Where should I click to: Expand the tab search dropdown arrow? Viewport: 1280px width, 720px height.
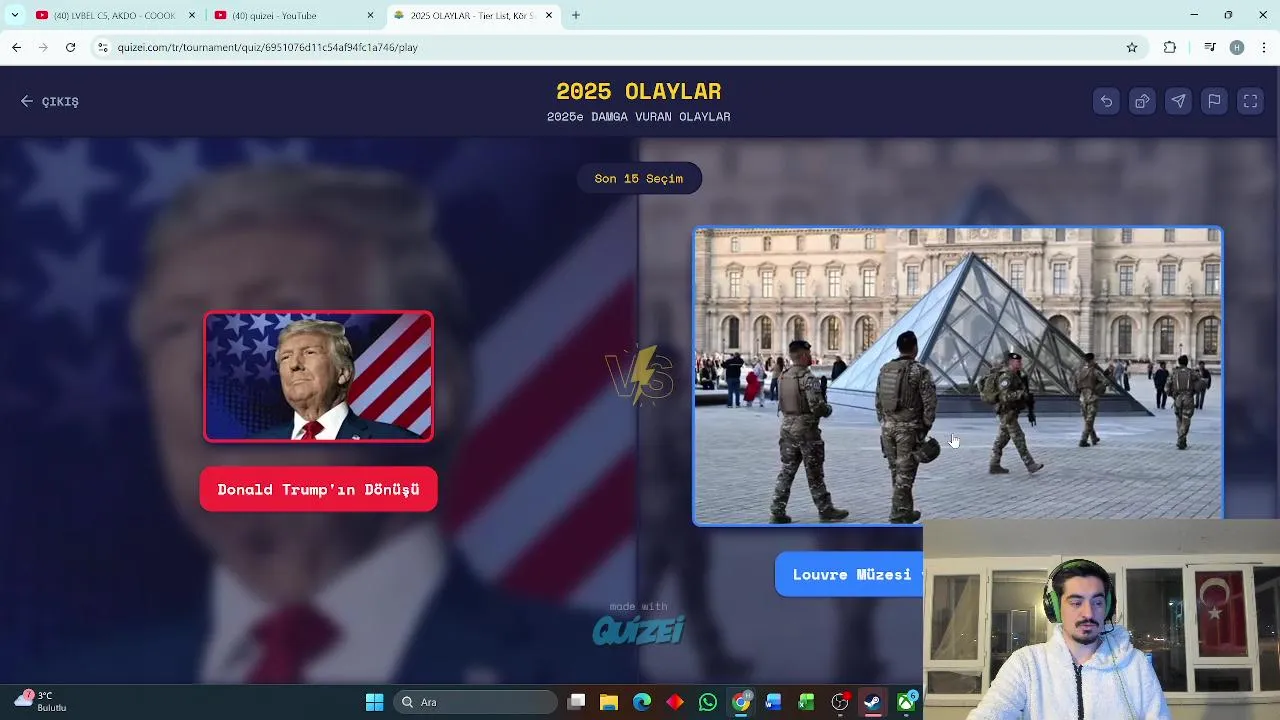(x=14, y=15)
